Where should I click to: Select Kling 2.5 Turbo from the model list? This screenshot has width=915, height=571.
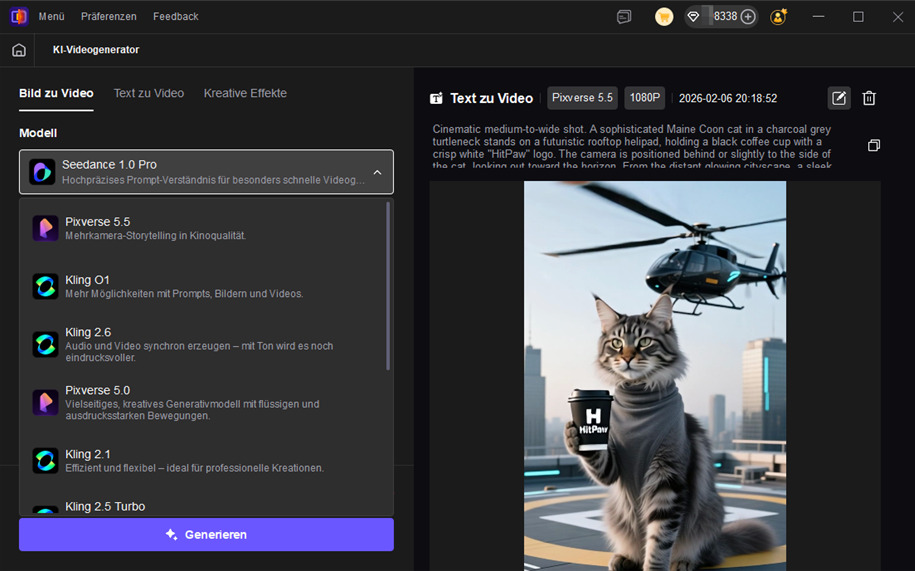pos(202,505)
